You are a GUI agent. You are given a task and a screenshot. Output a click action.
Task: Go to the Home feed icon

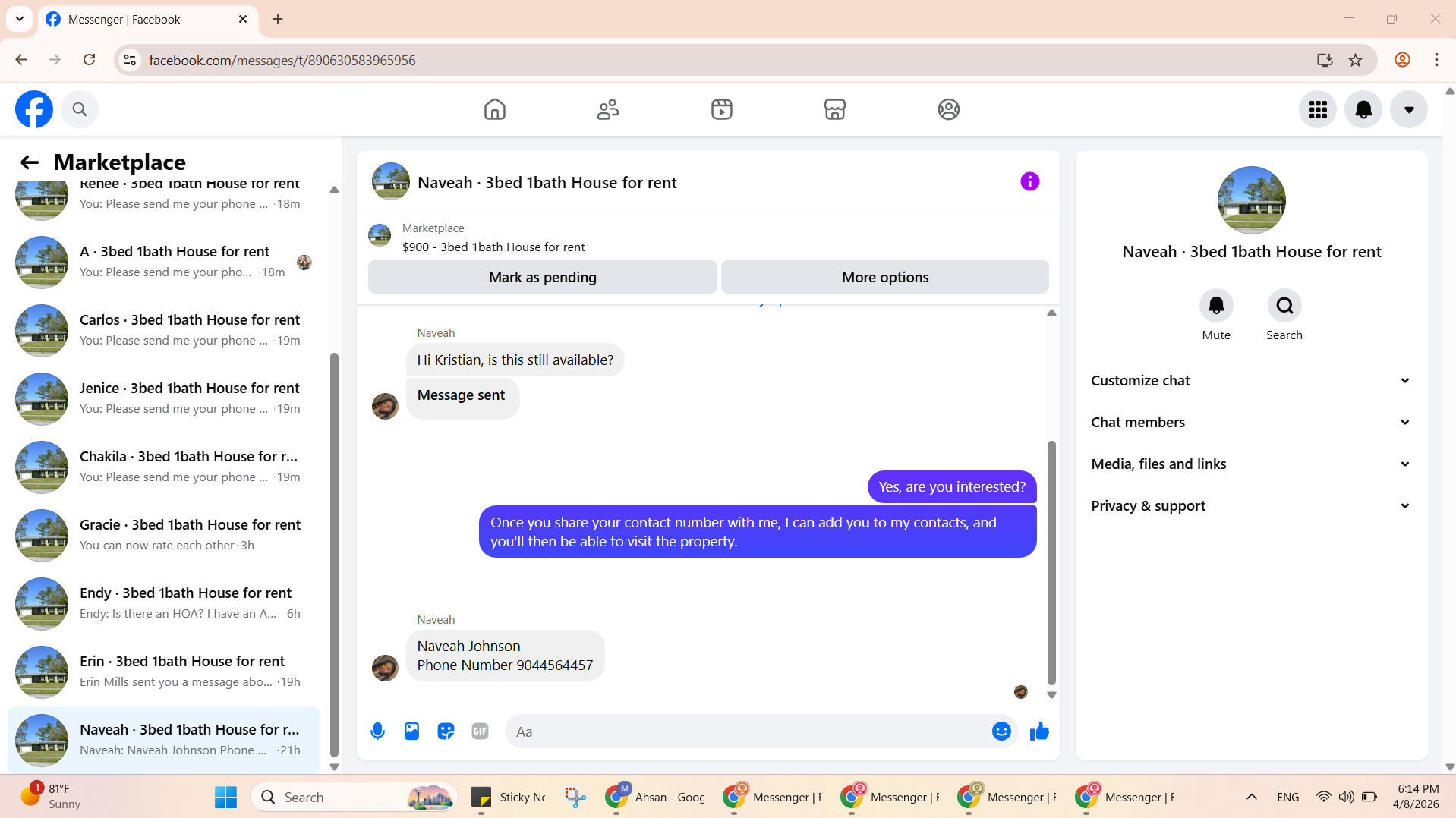click(494, 109)
